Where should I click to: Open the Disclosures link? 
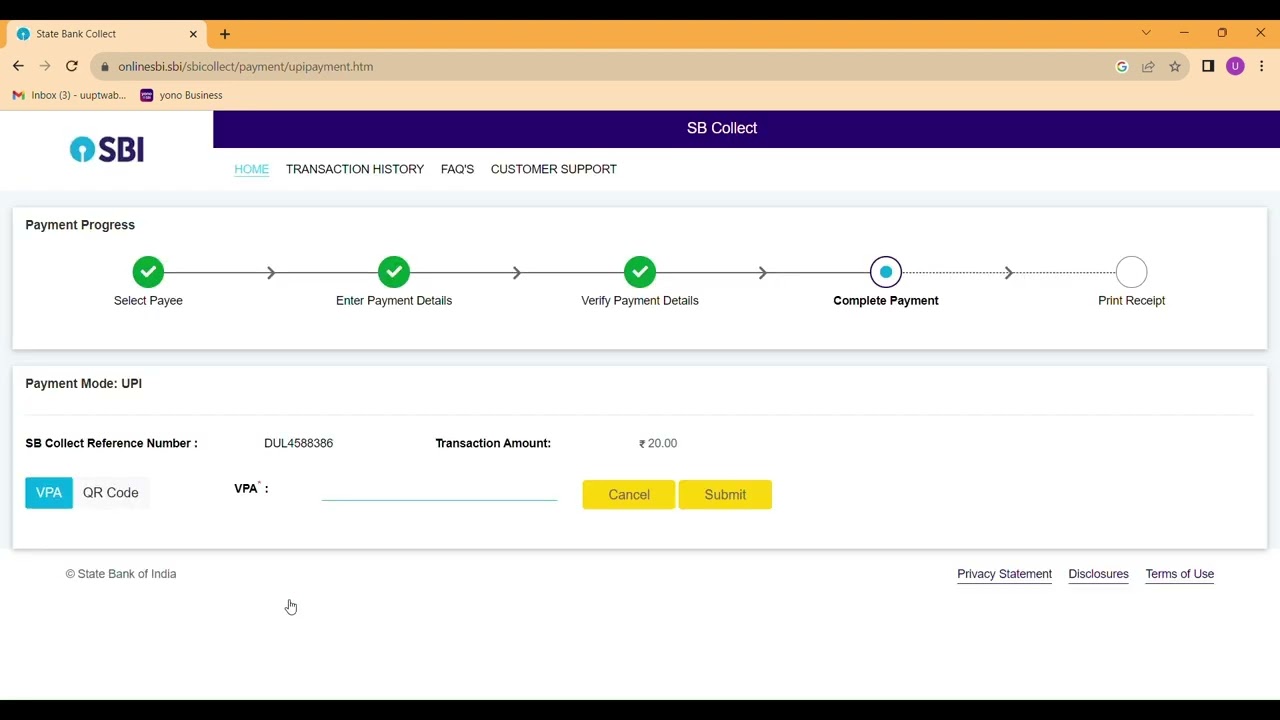[x=1098, y=574]
